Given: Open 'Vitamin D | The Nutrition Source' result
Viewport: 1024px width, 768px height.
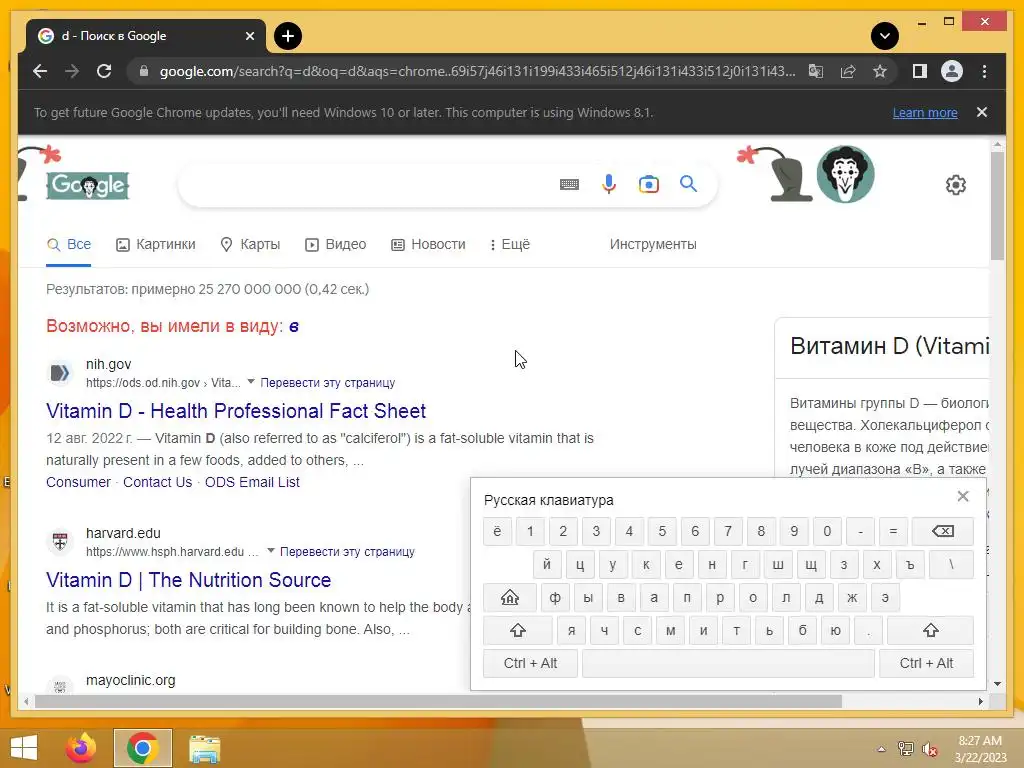Looking at the screenshot, I should (x=188, y=580).
